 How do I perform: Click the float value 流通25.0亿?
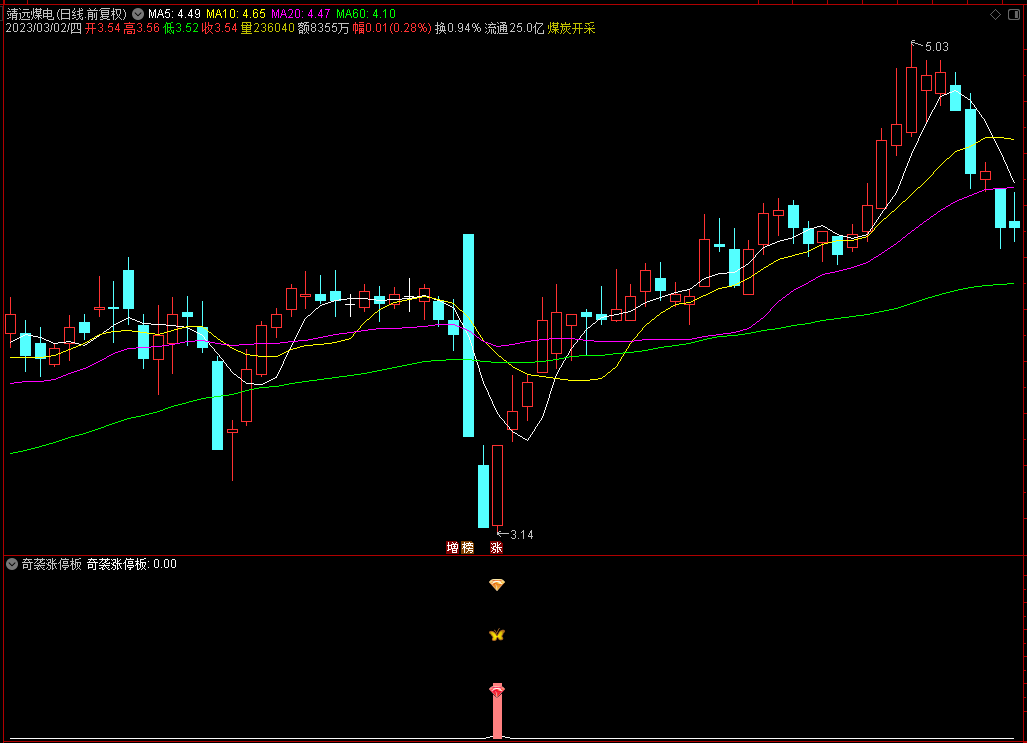(x=514, y=28)
